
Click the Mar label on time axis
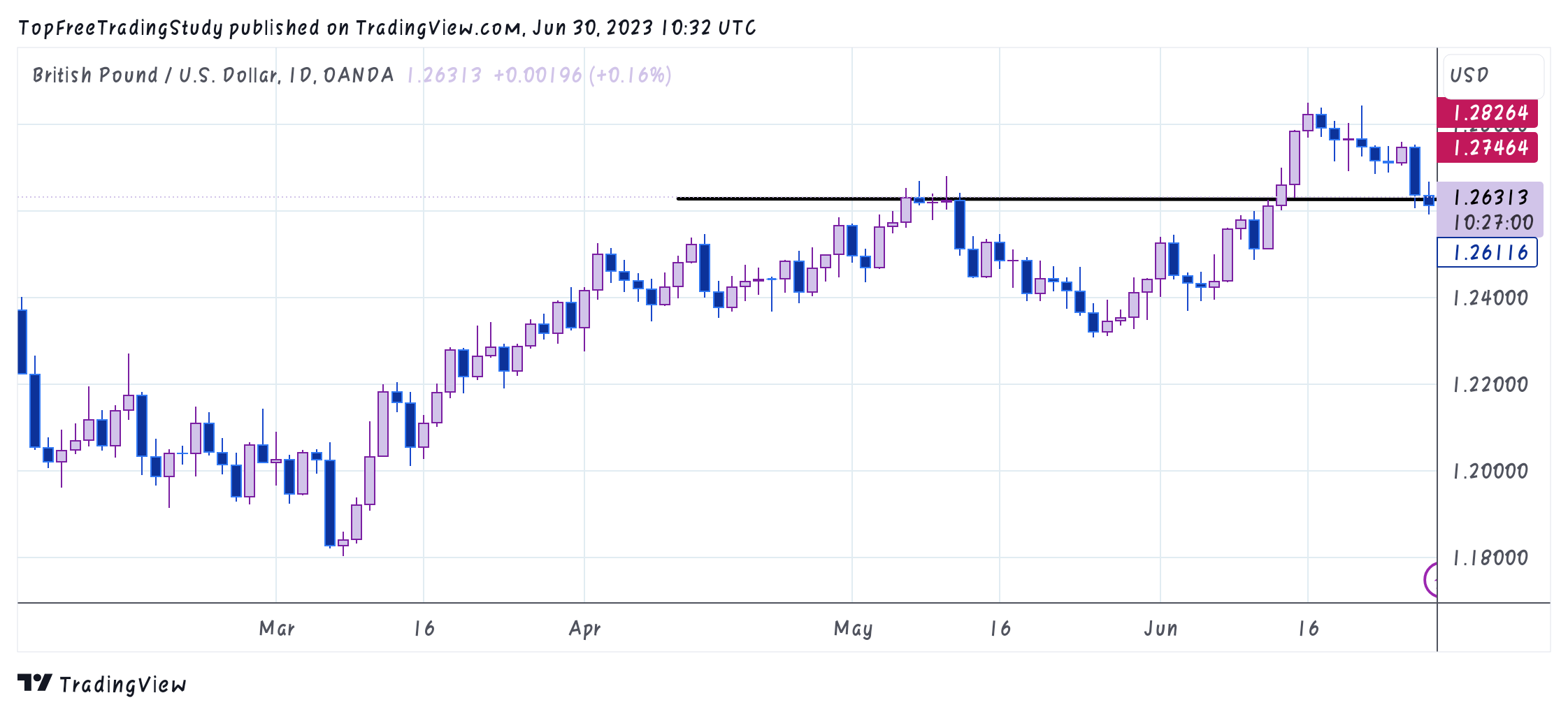tap(277, 629)
